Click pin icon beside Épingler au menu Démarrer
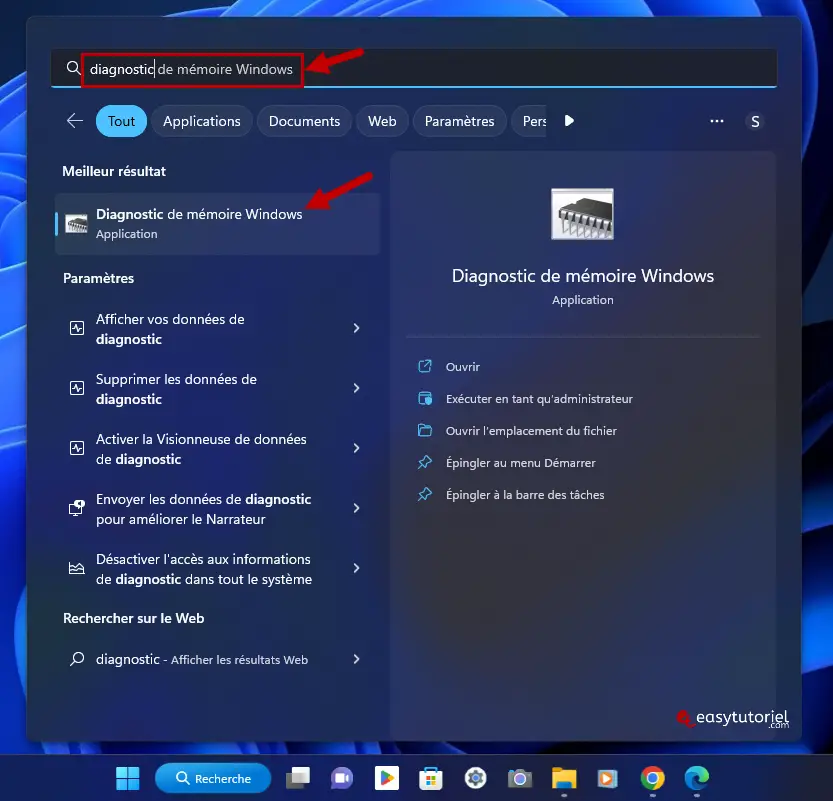This screenshot has height=801, width=833. tap(425, 462)
